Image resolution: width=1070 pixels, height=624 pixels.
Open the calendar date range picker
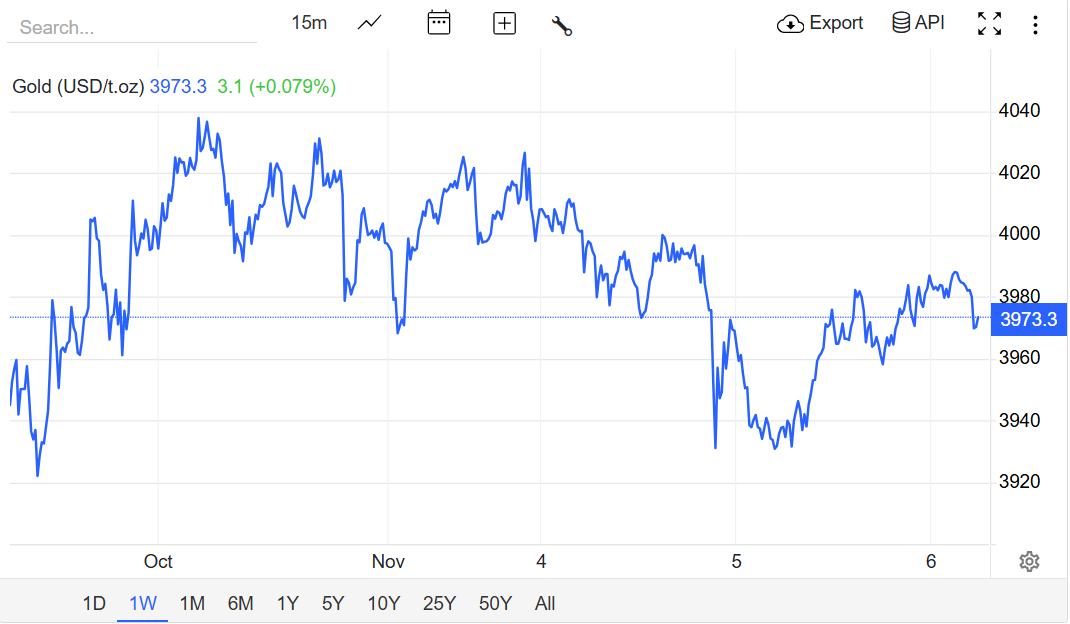(439, 23)
